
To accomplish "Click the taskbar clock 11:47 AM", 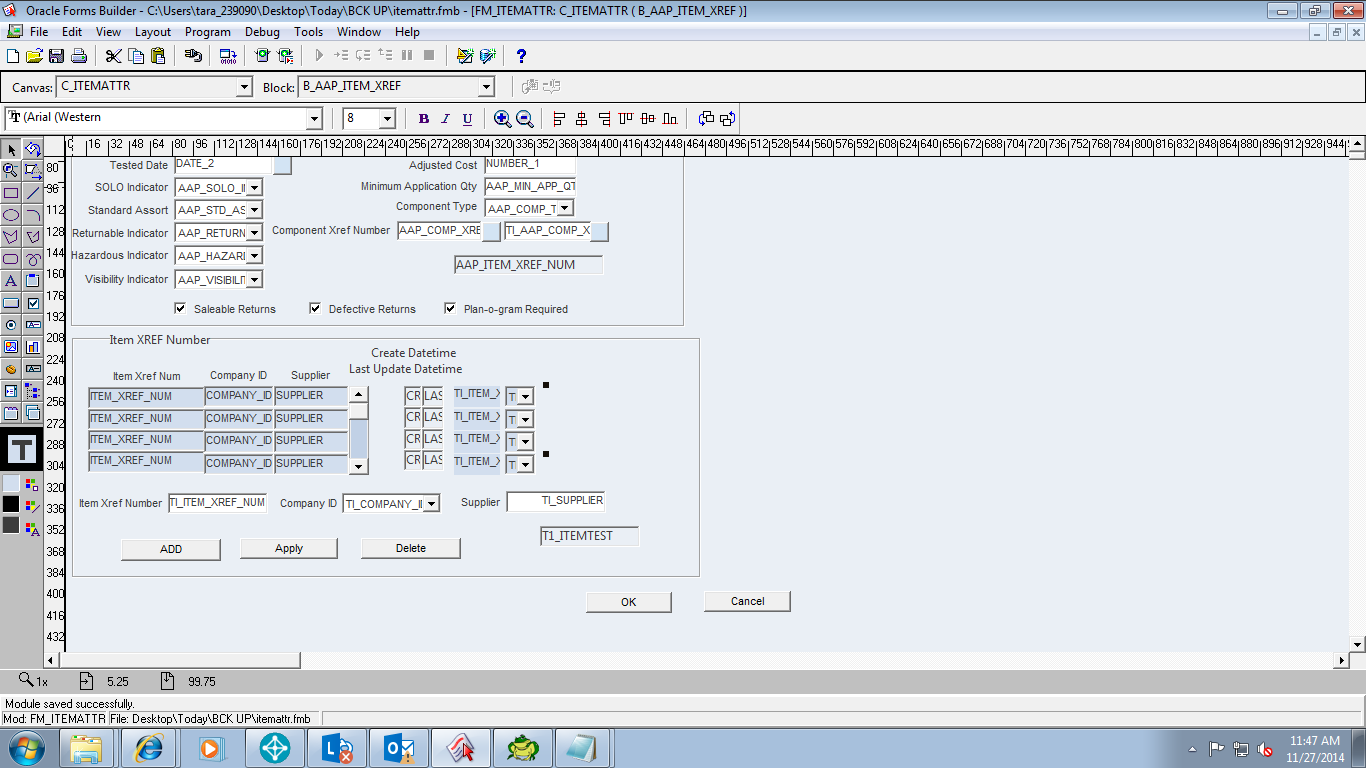I will pos(1315,741).
